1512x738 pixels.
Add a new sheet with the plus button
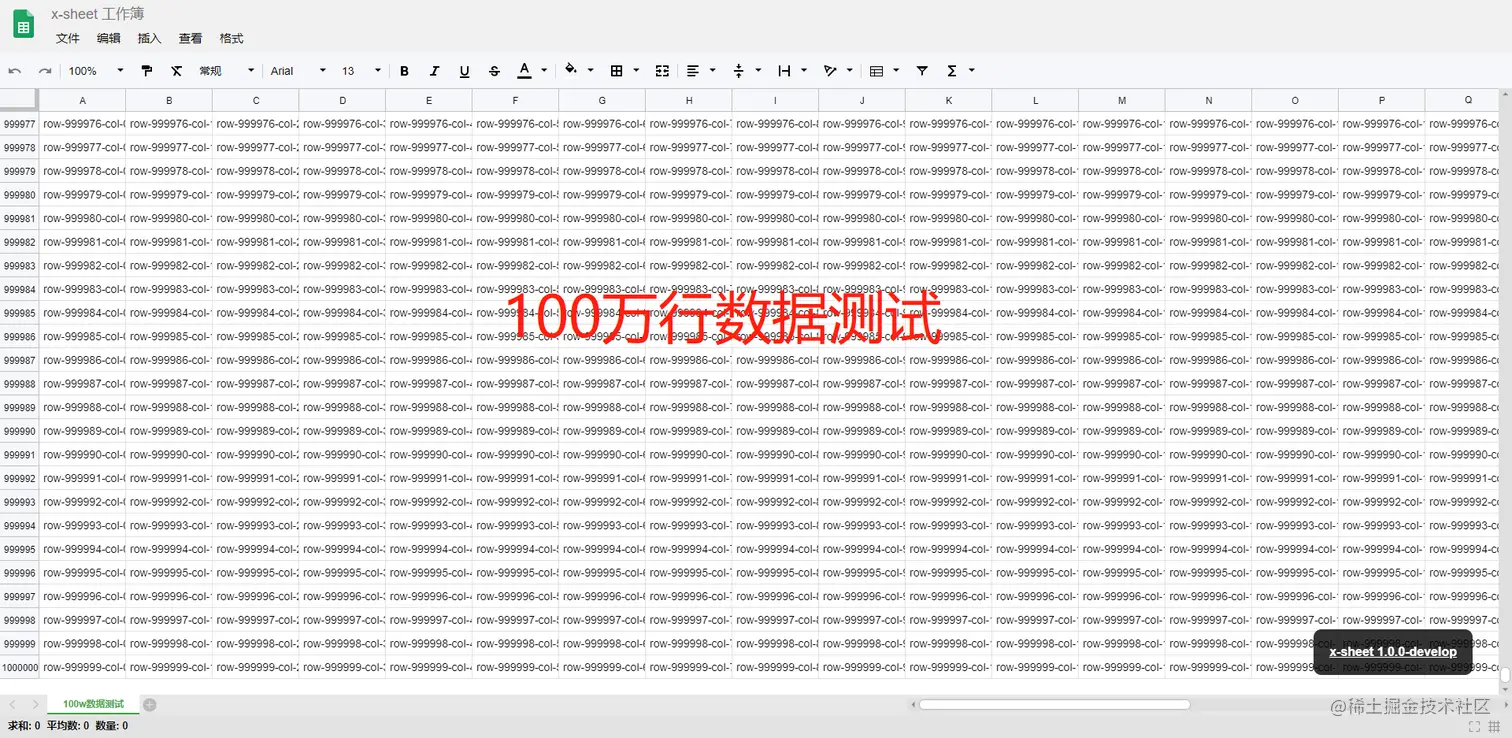(149, 703)
